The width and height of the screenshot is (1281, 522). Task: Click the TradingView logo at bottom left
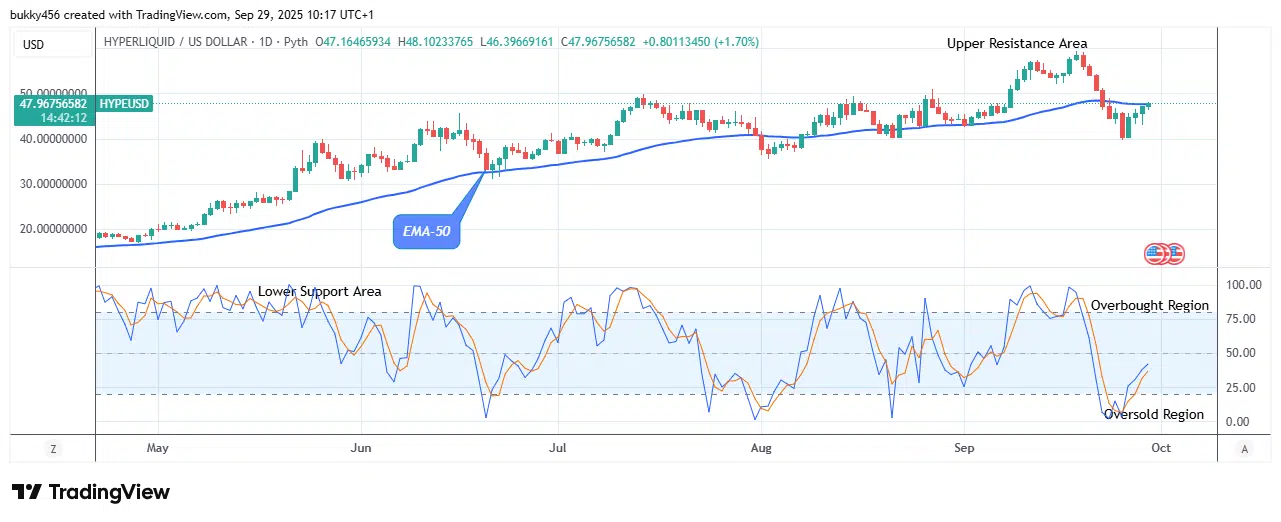coord(91,492)
